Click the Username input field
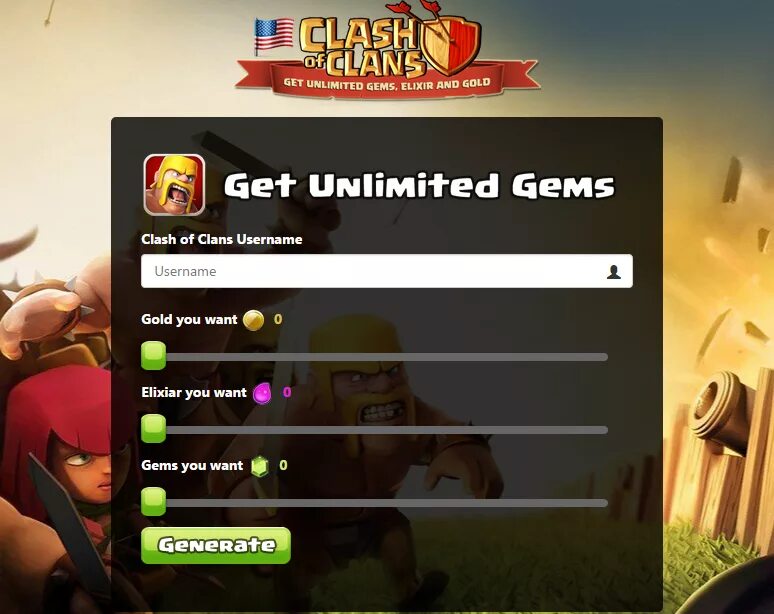This screenshot has width=774, height=614. tap(387, 271)
